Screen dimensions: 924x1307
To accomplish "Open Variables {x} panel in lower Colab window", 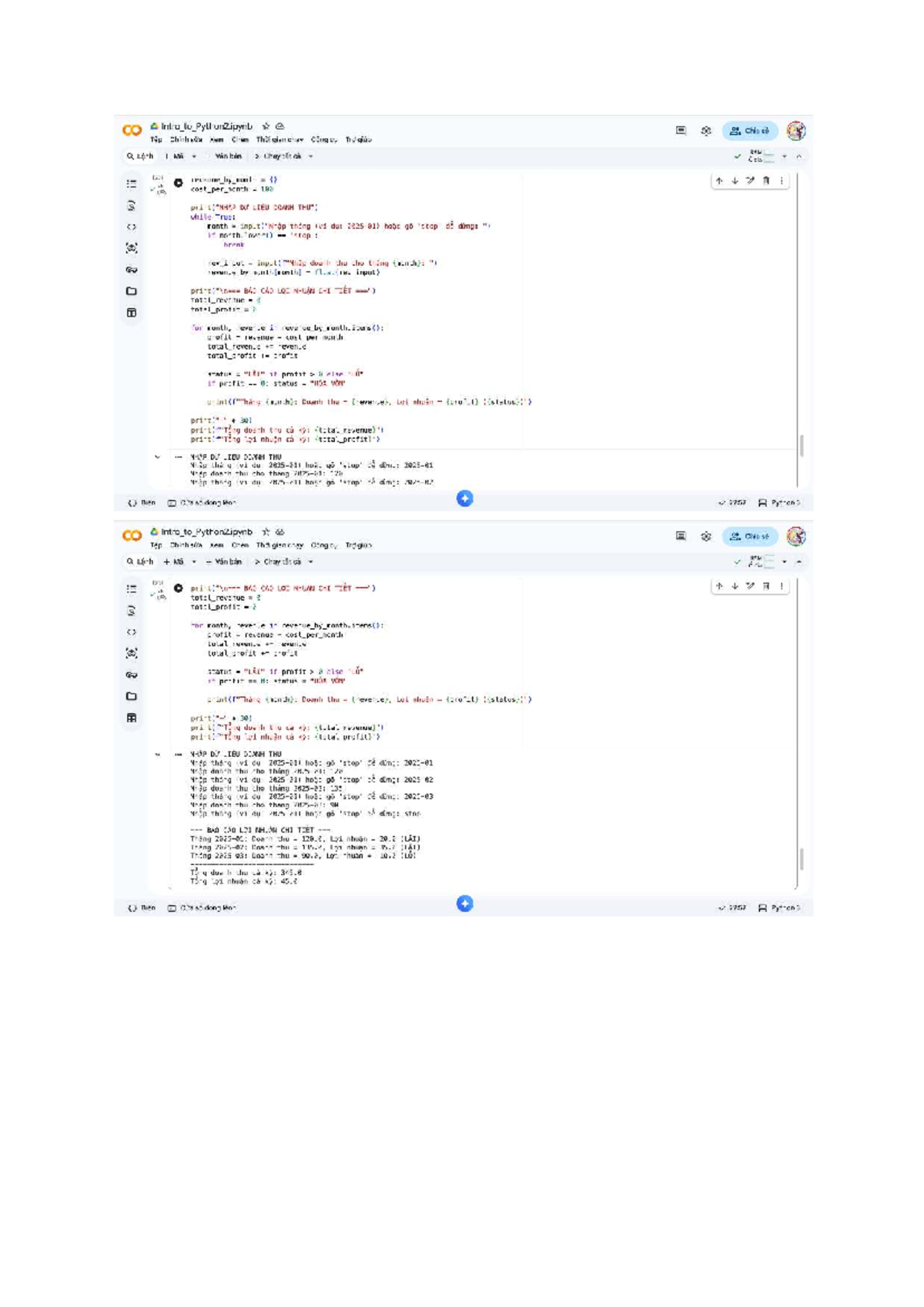I will pos(132,653).
